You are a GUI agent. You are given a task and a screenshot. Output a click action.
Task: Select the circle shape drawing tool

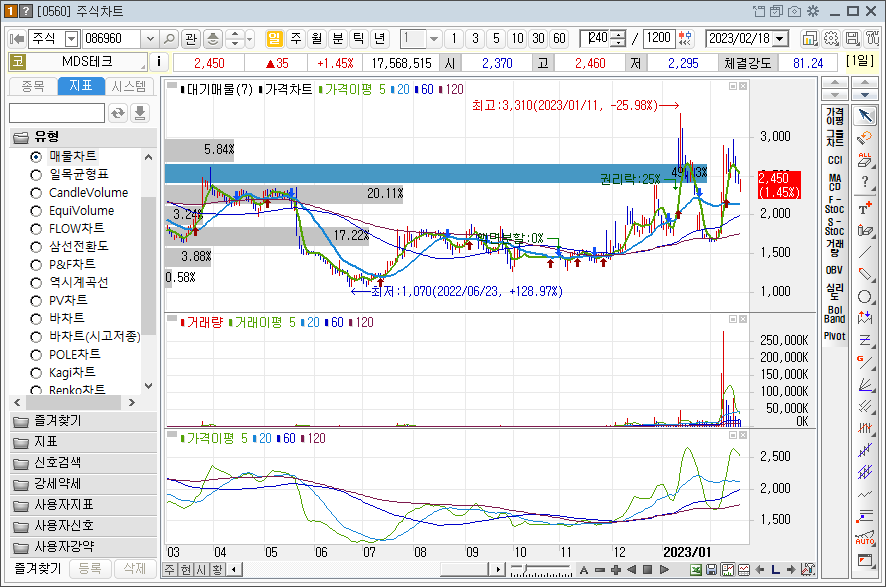865,297
